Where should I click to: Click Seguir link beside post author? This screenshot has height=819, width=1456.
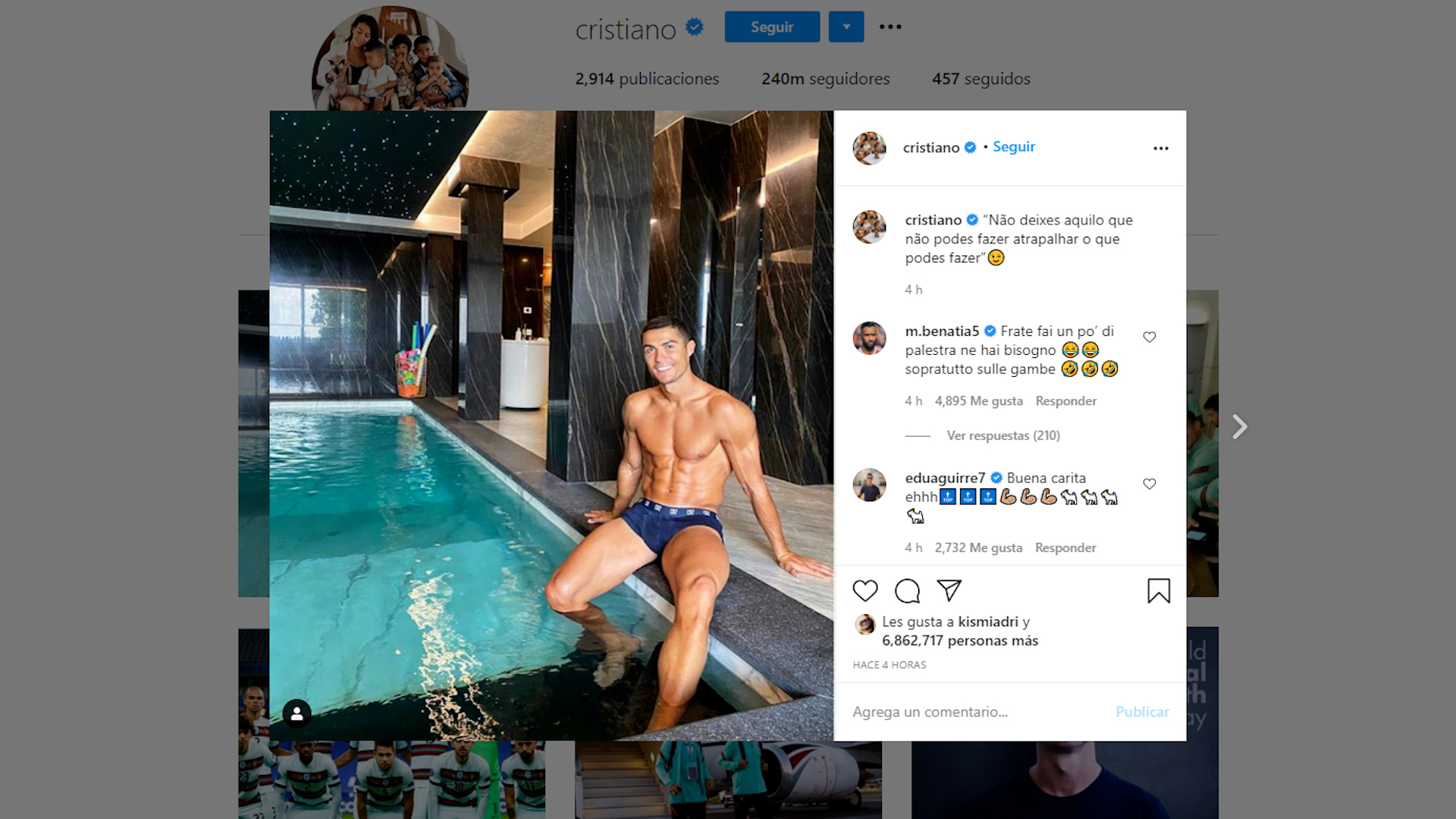[x=1014, y=147]
